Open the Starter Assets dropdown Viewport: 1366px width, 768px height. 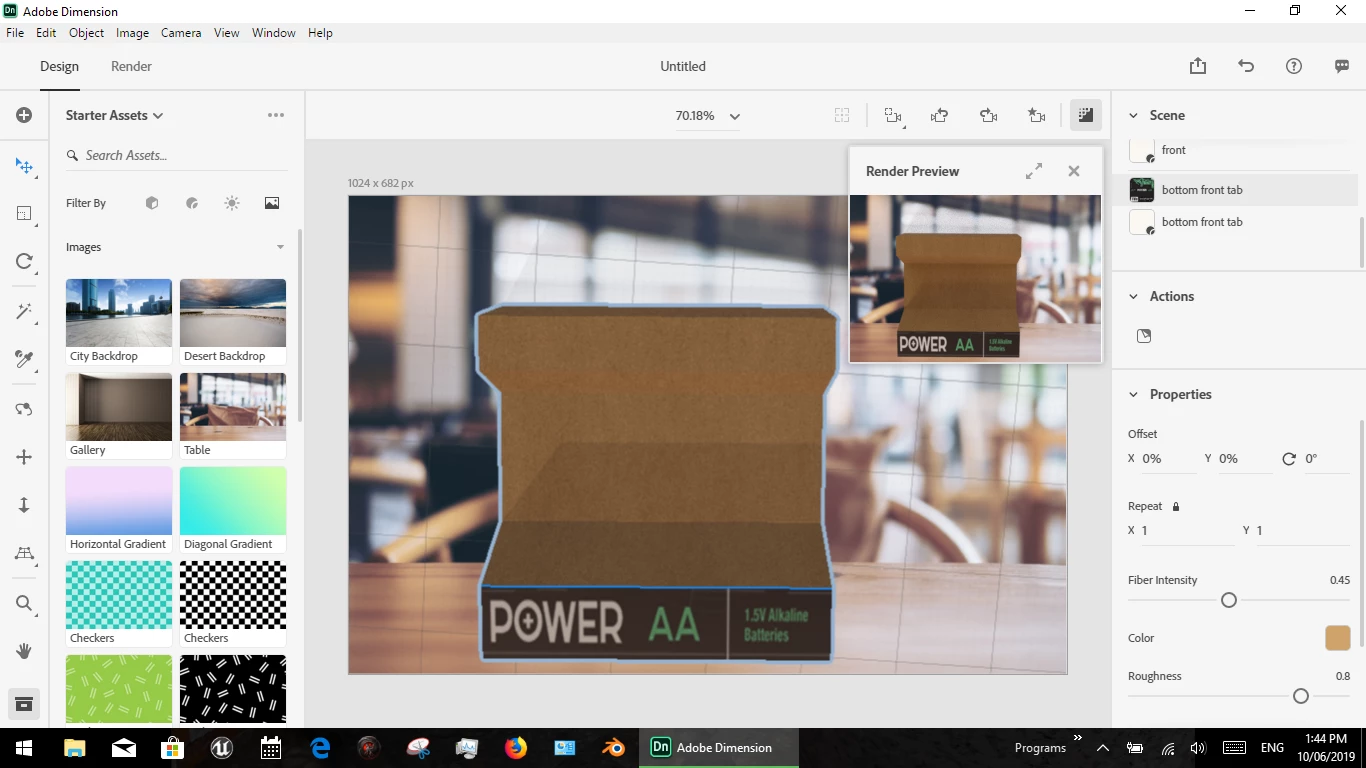coord(114,115)
